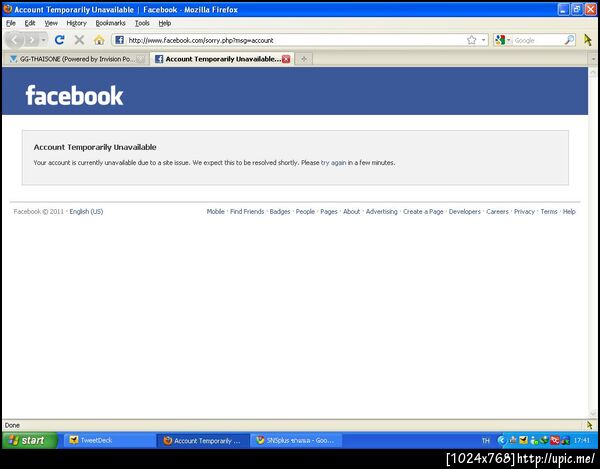
Task: Open the Bookmarks menu
Action: tap(111, 23)
